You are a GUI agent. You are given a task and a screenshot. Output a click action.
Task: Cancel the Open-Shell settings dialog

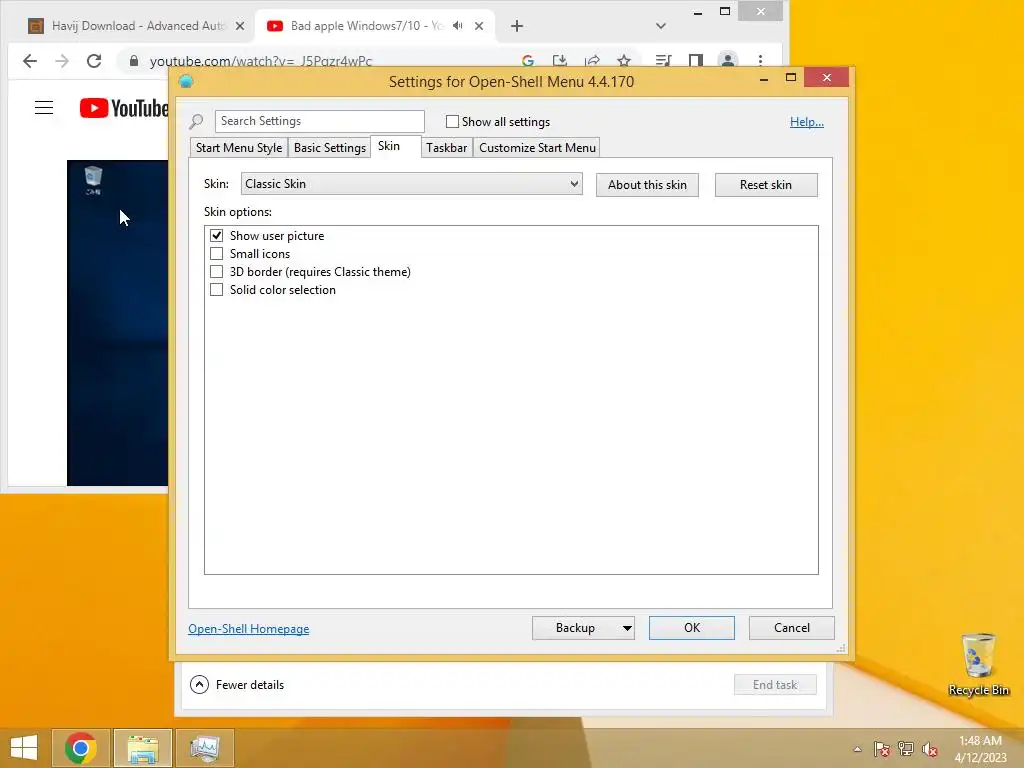coord(792,628)
